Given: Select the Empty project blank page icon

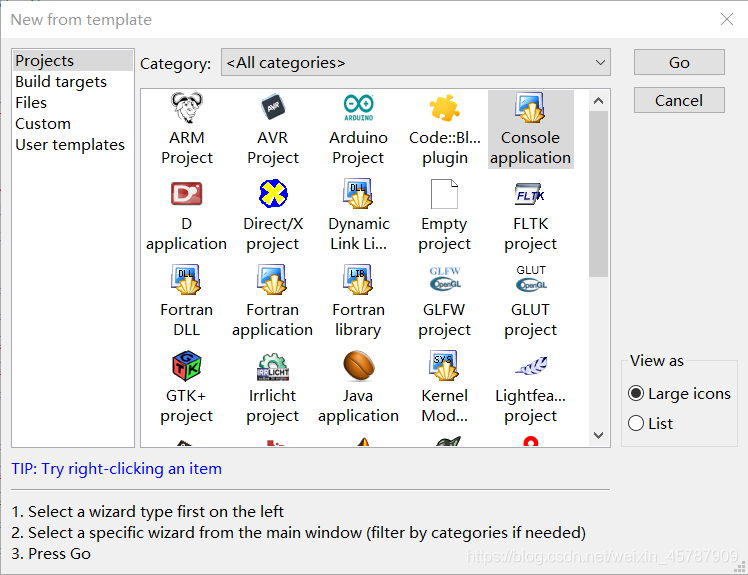Looking at the screenshot, I should (445, 194).
